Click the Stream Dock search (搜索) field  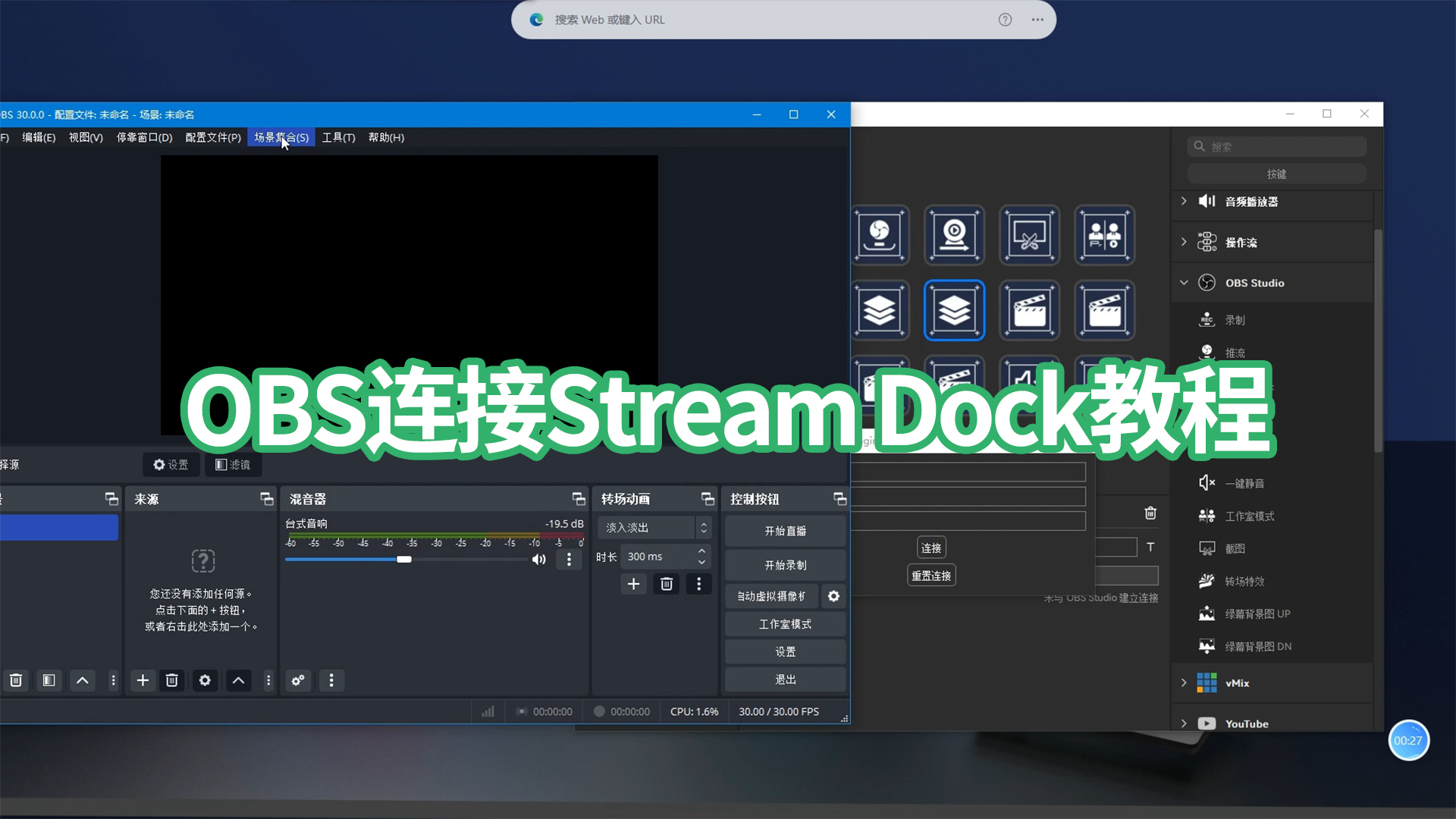coord(1277,146)
